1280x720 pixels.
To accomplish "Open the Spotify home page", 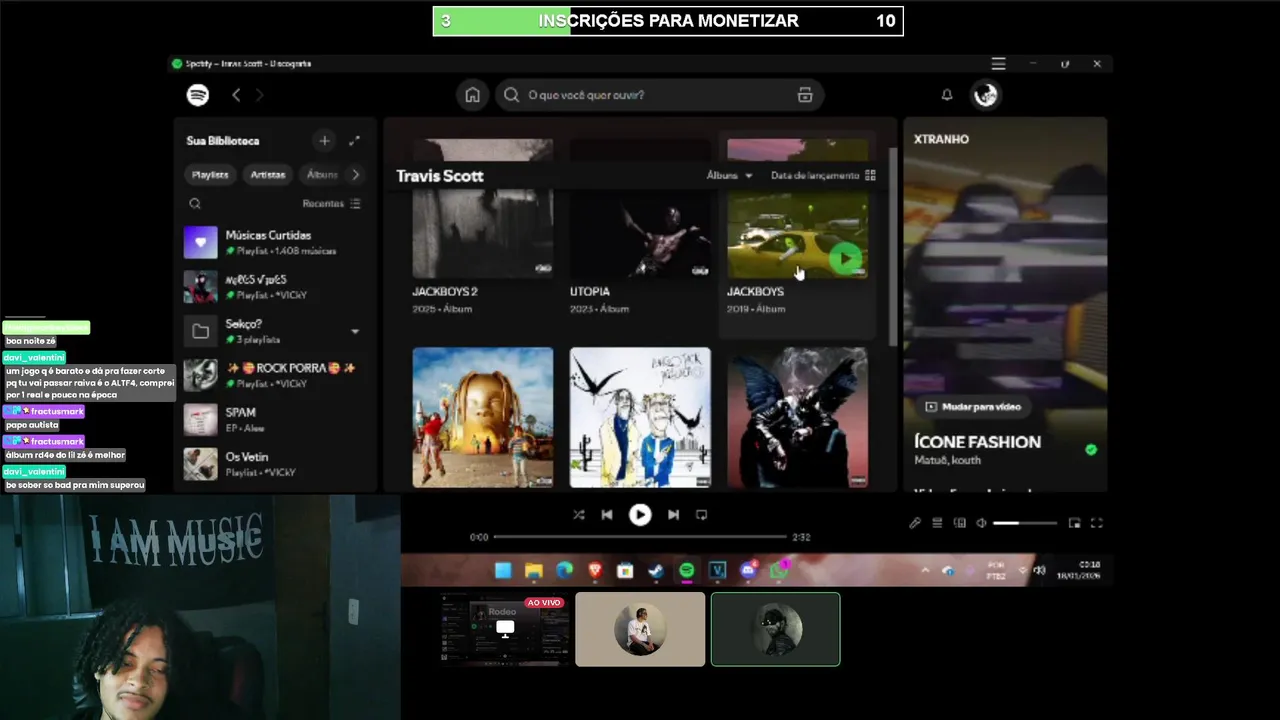I will [472, 95].
